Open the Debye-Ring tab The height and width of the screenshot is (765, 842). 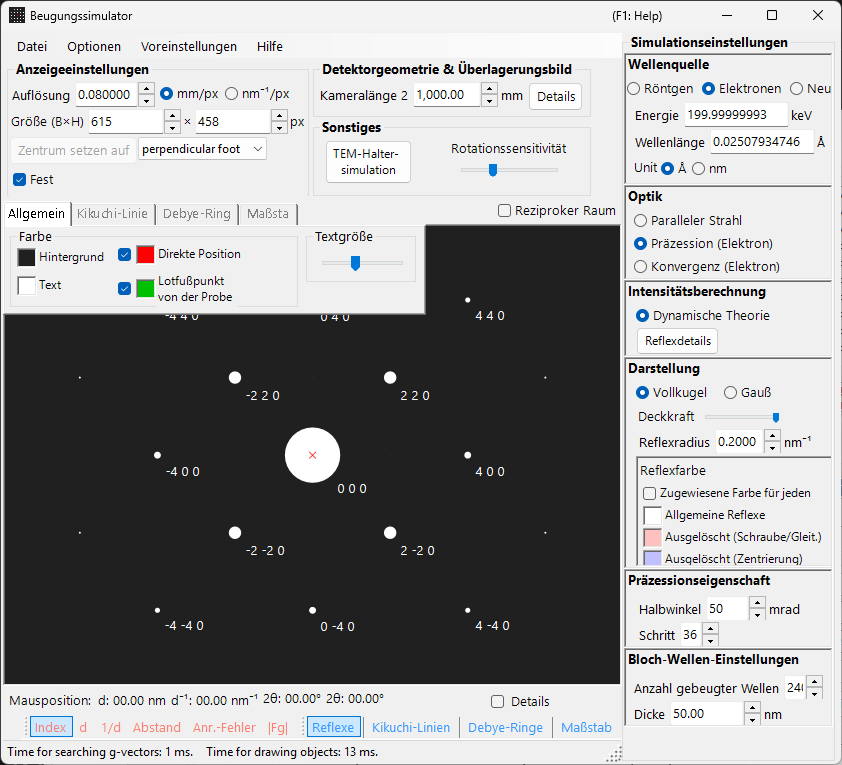197,214
